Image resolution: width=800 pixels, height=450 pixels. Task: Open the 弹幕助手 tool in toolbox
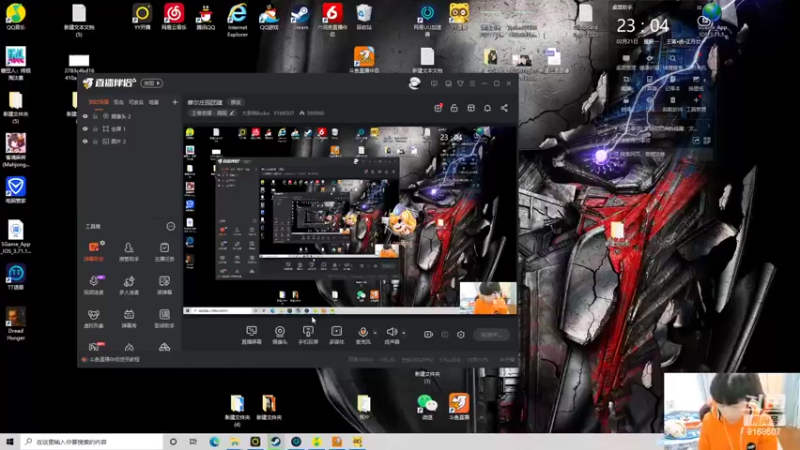pyautogui.click(x=94, y=251)
